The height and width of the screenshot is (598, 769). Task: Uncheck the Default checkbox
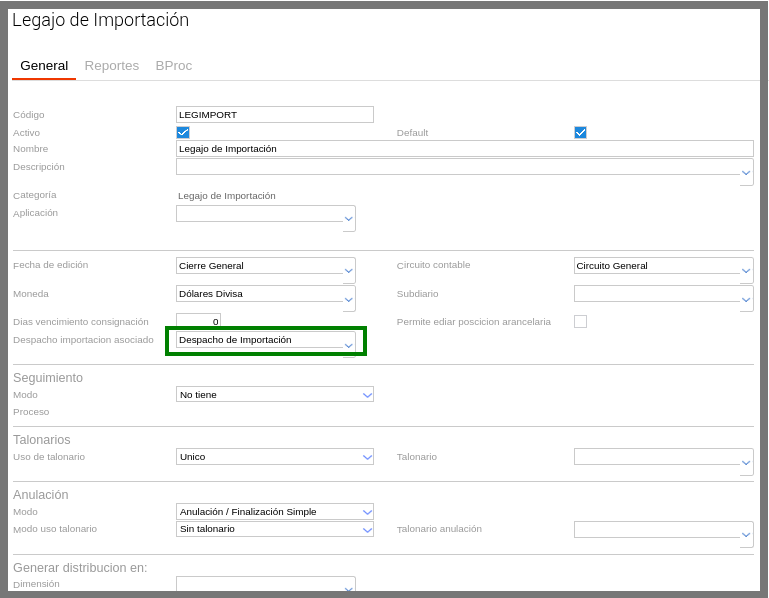(580, 132)
